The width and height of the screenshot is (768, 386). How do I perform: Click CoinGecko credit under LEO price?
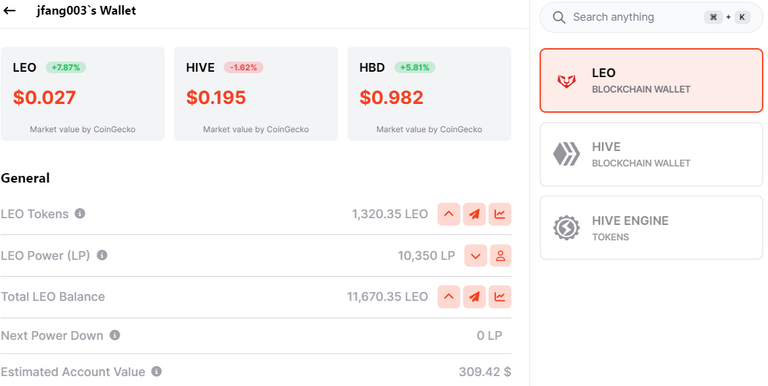(x=82, y=129)
